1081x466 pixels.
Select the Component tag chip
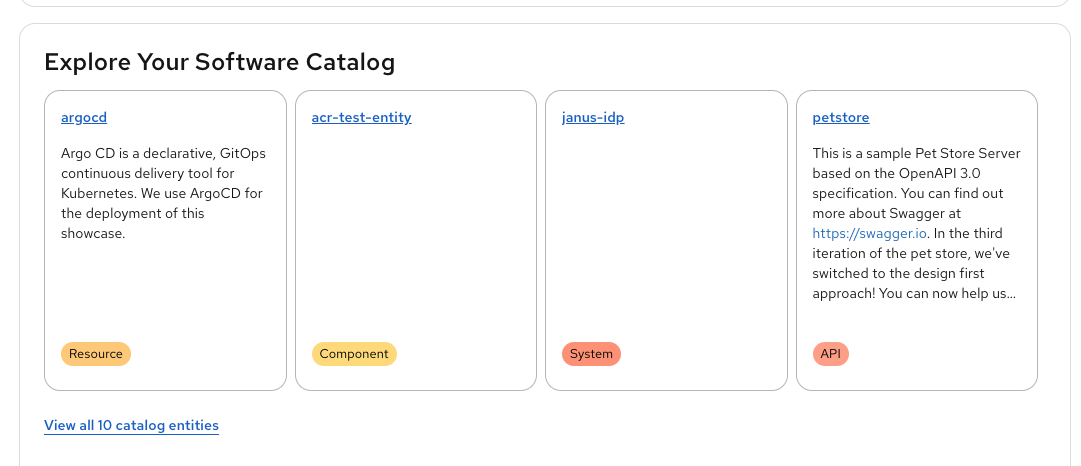click(354, 354)
